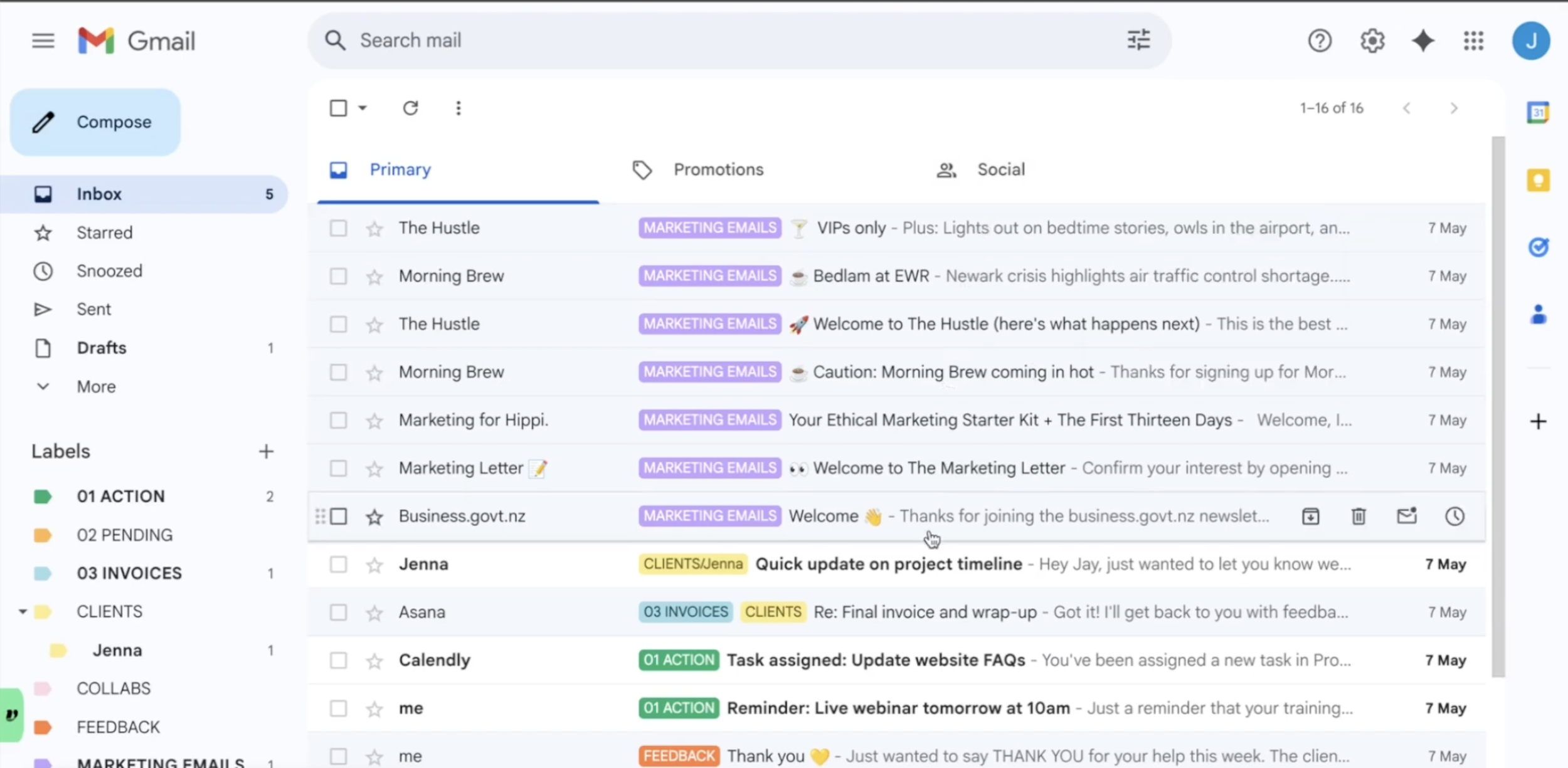Collapse the CLIENTS label tree
The height and width of the screenshot is (768, 1568).
[x=23, y=611]
